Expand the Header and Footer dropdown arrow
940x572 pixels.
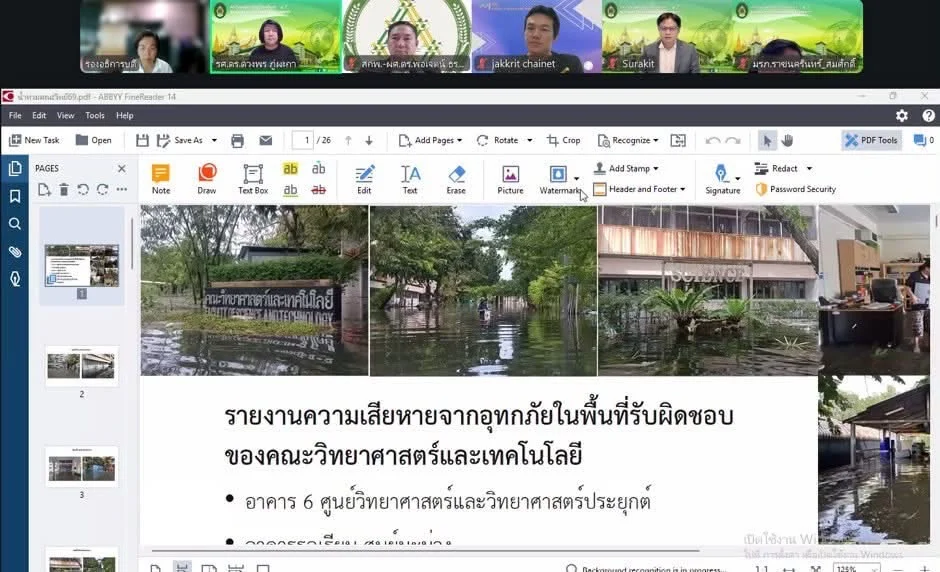click(683, 189)
